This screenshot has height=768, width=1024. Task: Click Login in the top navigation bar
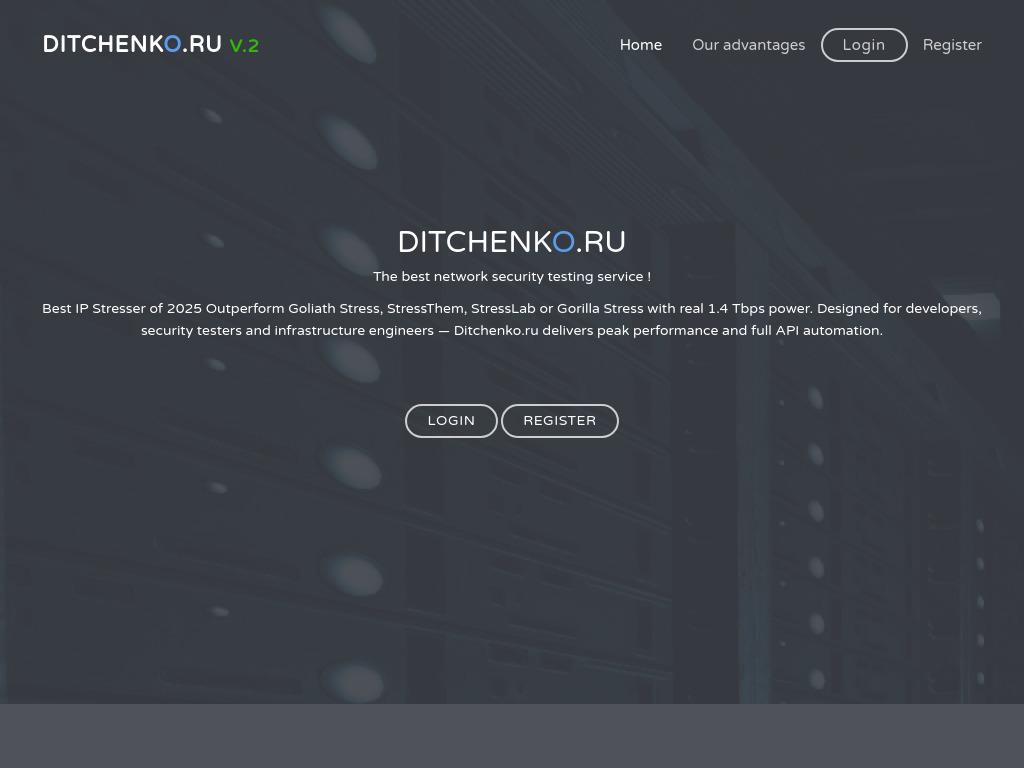tap(863, 45)
